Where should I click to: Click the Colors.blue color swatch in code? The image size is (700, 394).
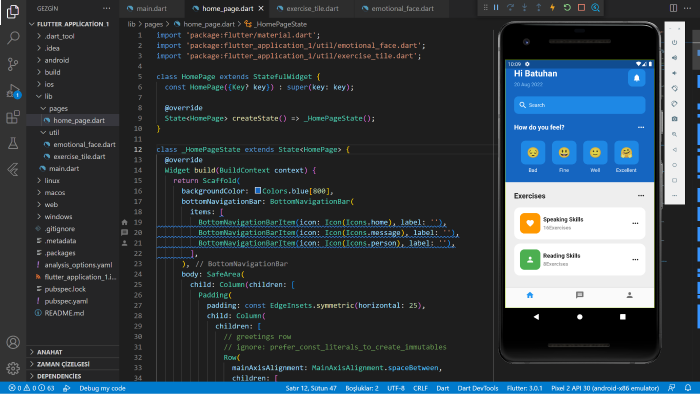pyautogui.click(x=258, y=191)
